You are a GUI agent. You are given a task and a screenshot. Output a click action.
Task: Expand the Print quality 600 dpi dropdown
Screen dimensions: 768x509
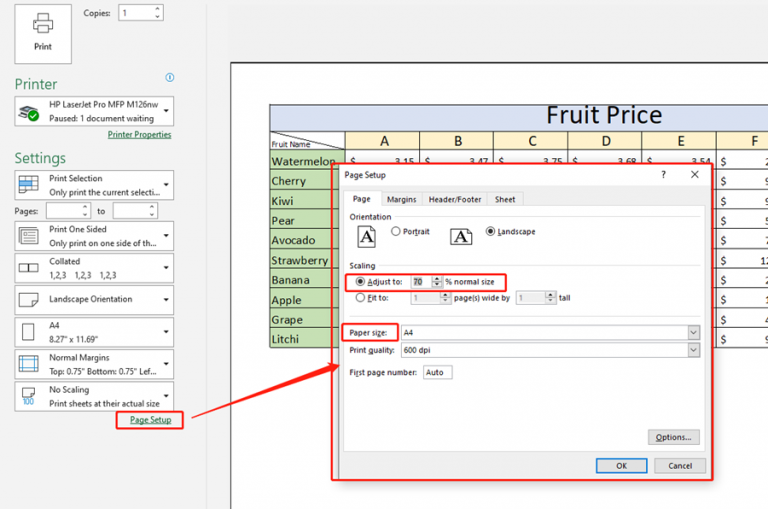[x=693, y=350]
